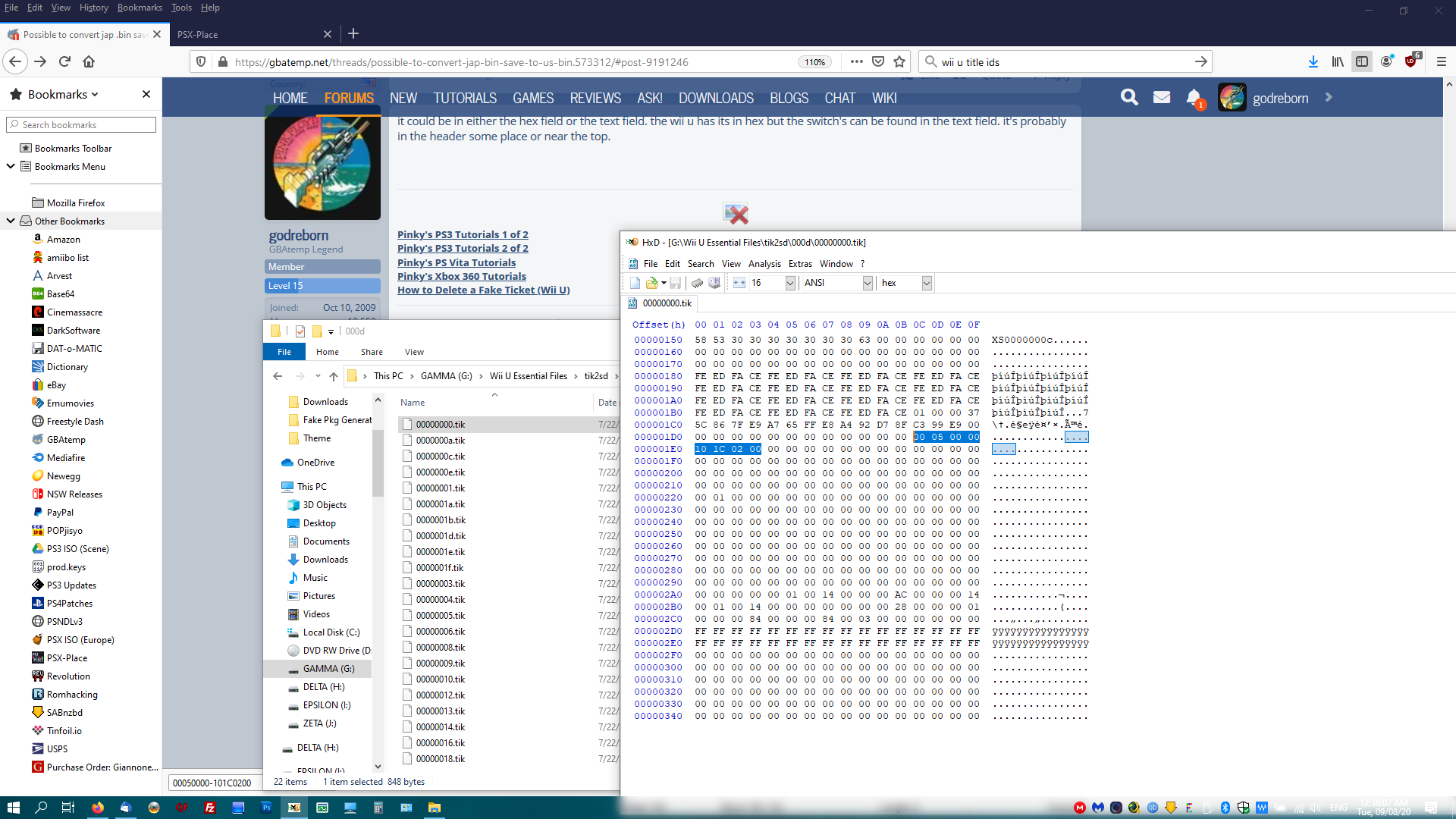Open Windows Start menu
This screenshot has height=819, width=1456.
click(13, 808)
